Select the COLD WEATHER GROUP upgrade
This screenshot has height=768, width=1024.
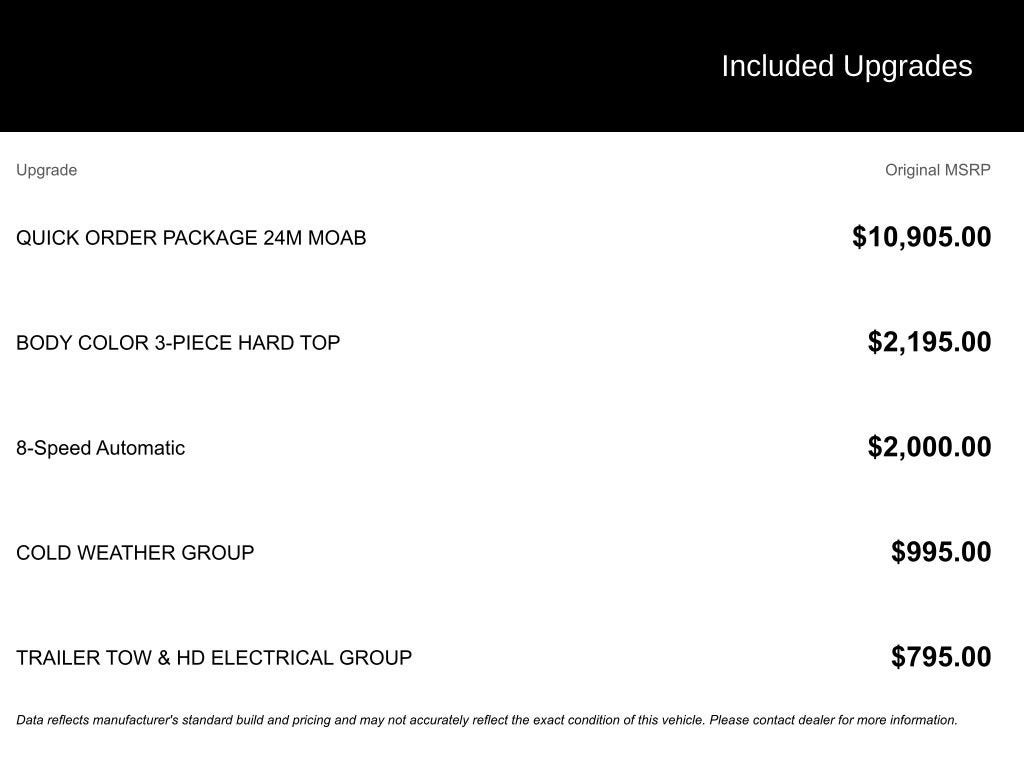[x=135, y=553]
